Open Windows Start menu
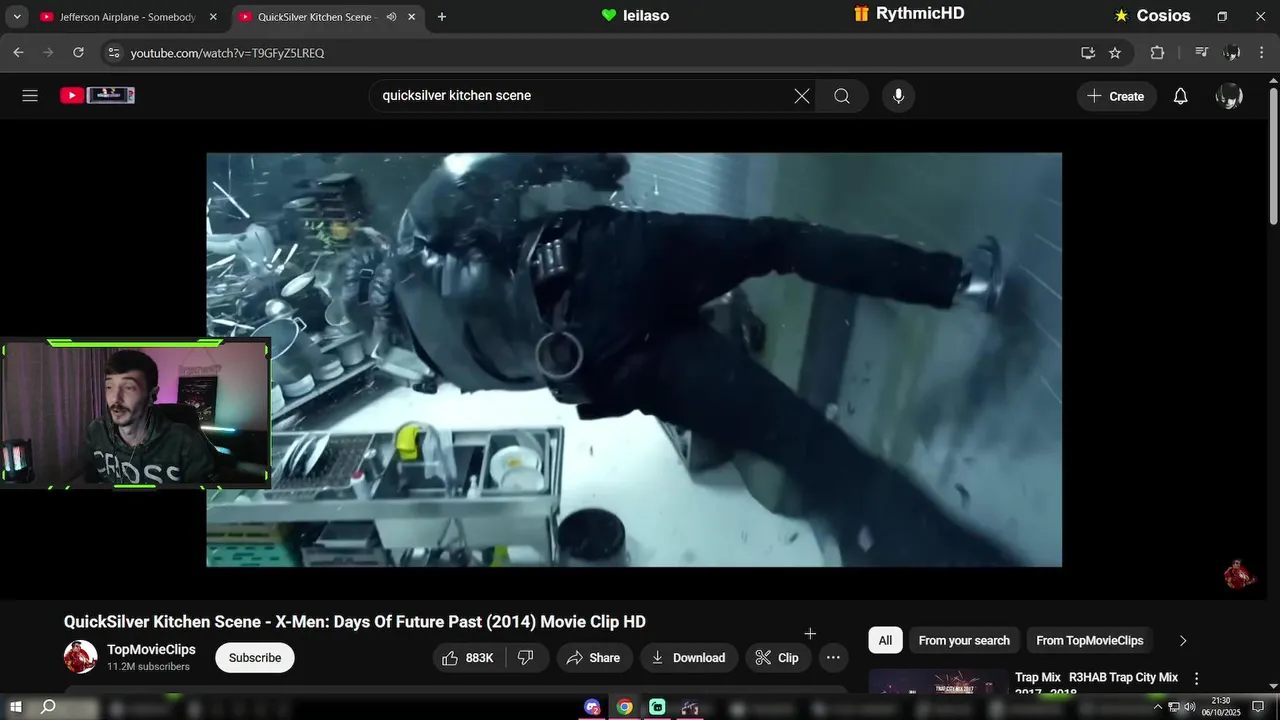The image size is (1280, 720). pos(16,707)
